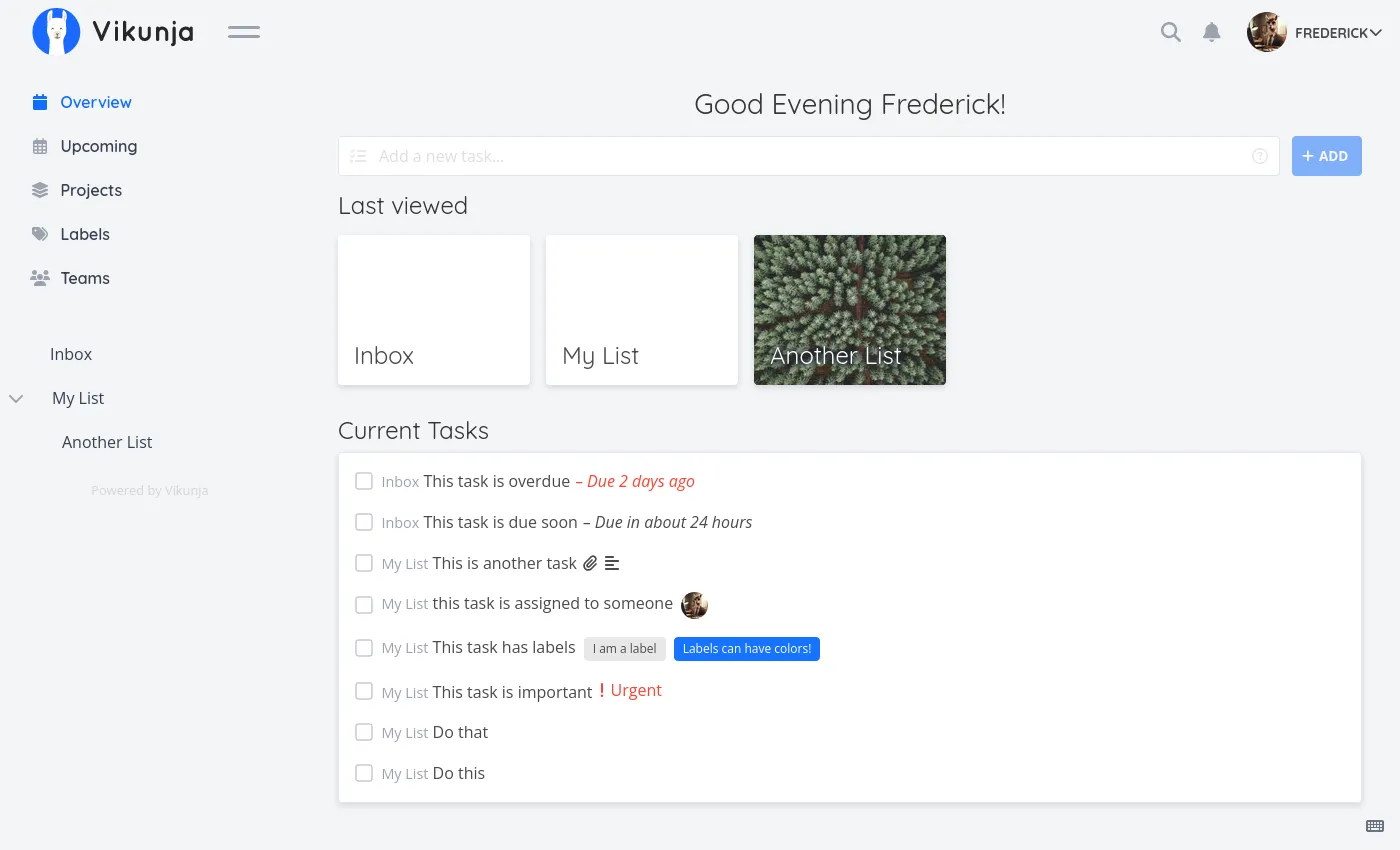Select the Teams icon in the sidebar
The height and width of the screenshot is (850, 1400).
point(39,278)
